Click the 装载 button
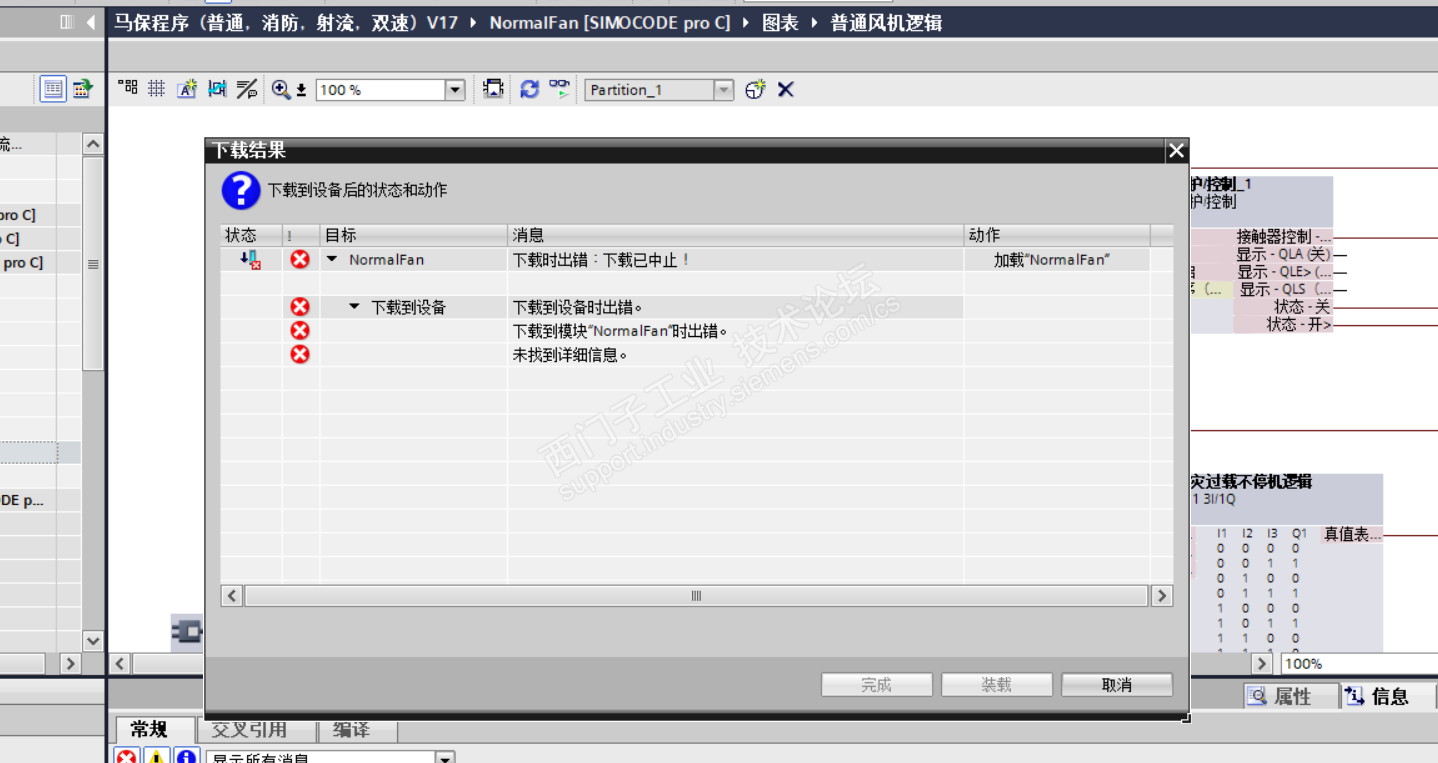1438x763 pixels. (x=996, y=685)
